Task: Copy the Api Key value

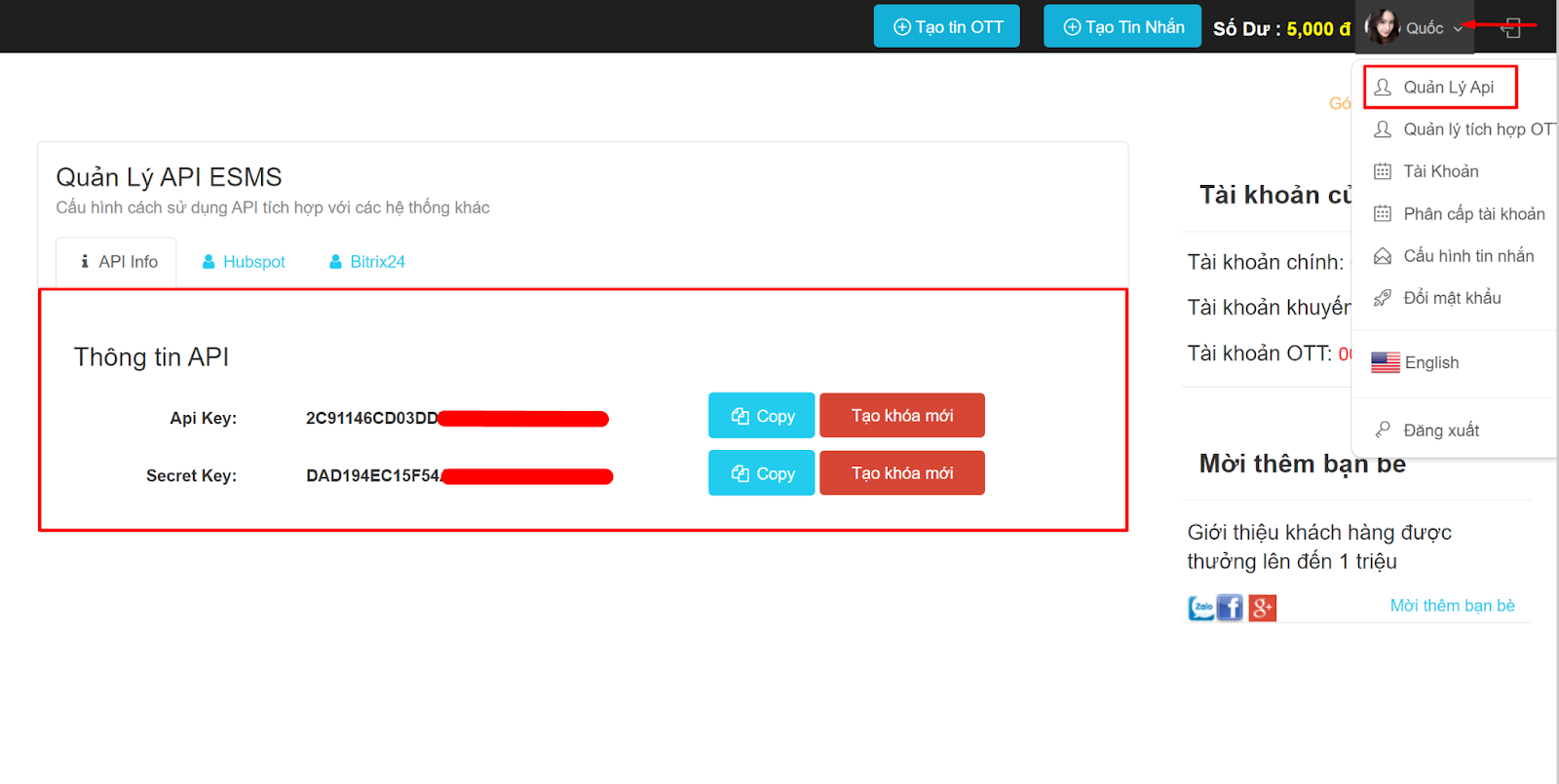Action: (x=761, y=416)
